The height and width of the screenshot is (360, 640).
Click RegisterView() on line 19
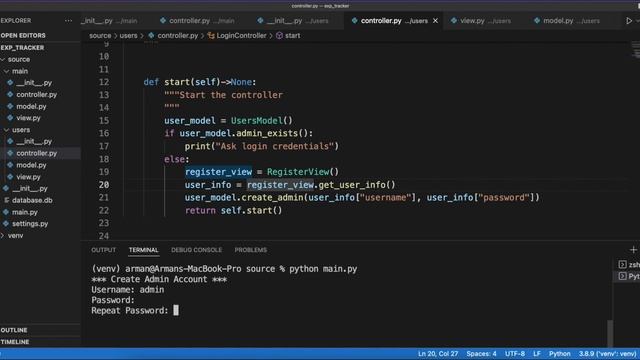coord(303,172)
